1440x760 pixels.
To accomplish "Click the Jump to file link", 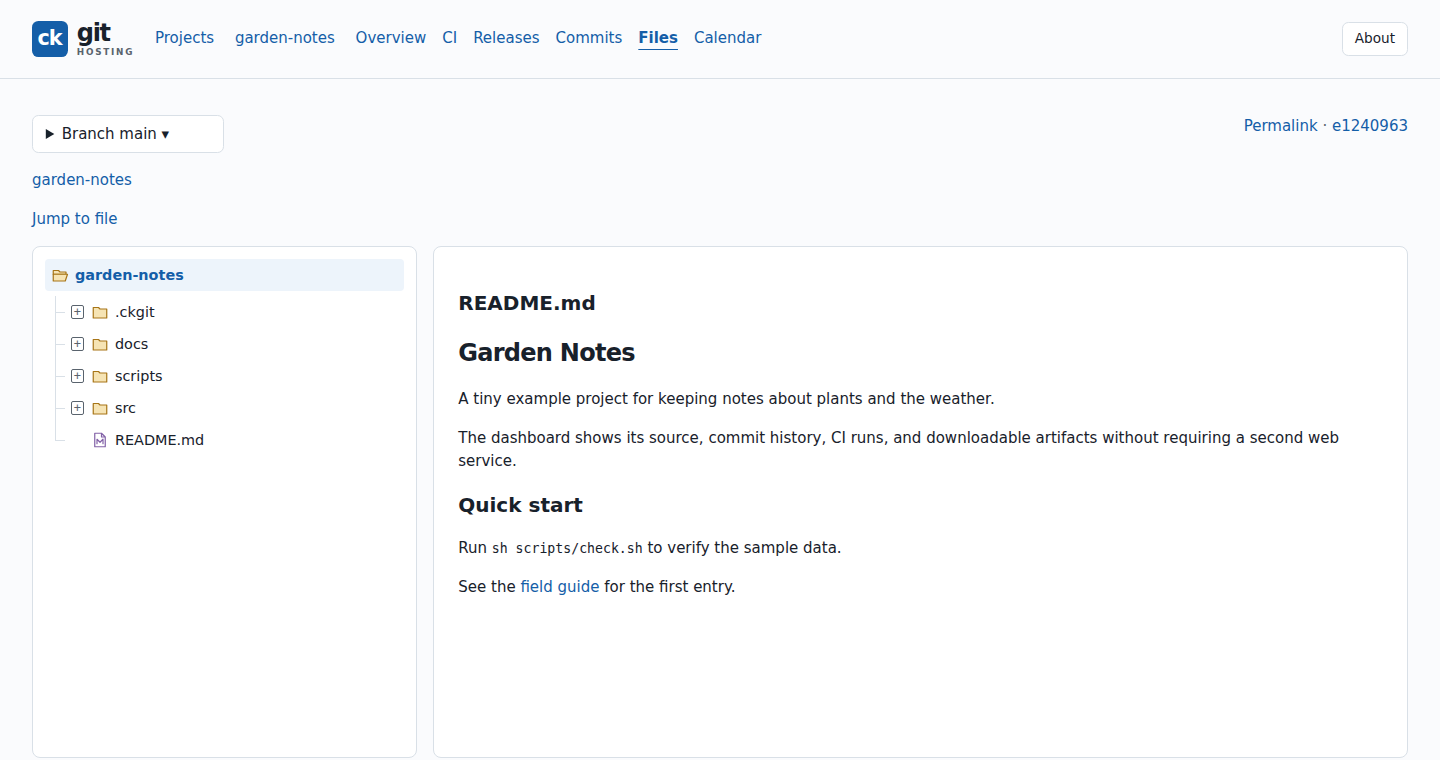I will coord(75,219).
